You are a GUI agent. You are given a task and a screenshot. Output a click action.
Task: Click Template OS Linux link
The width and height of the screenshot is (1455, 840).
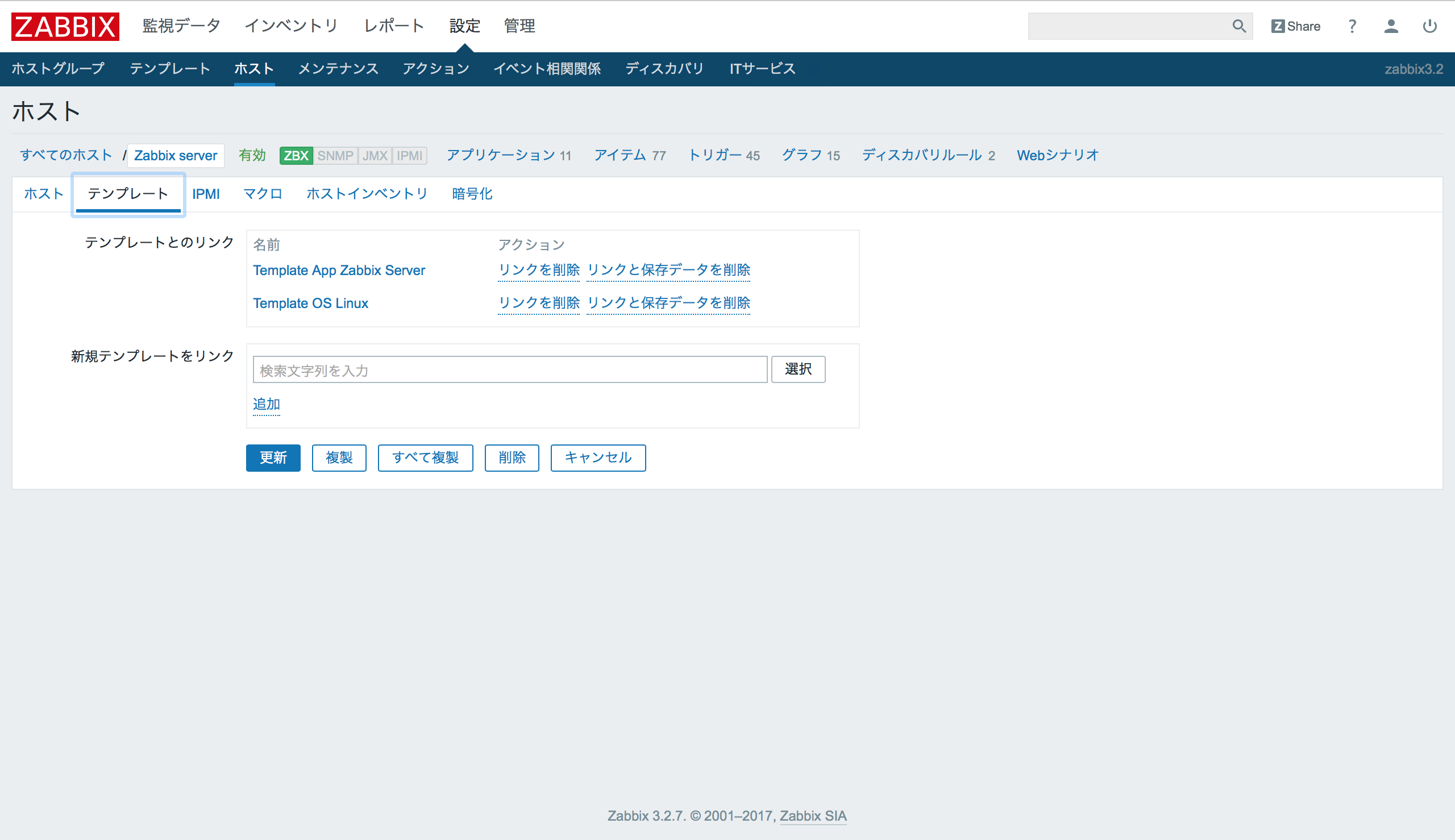310,303
